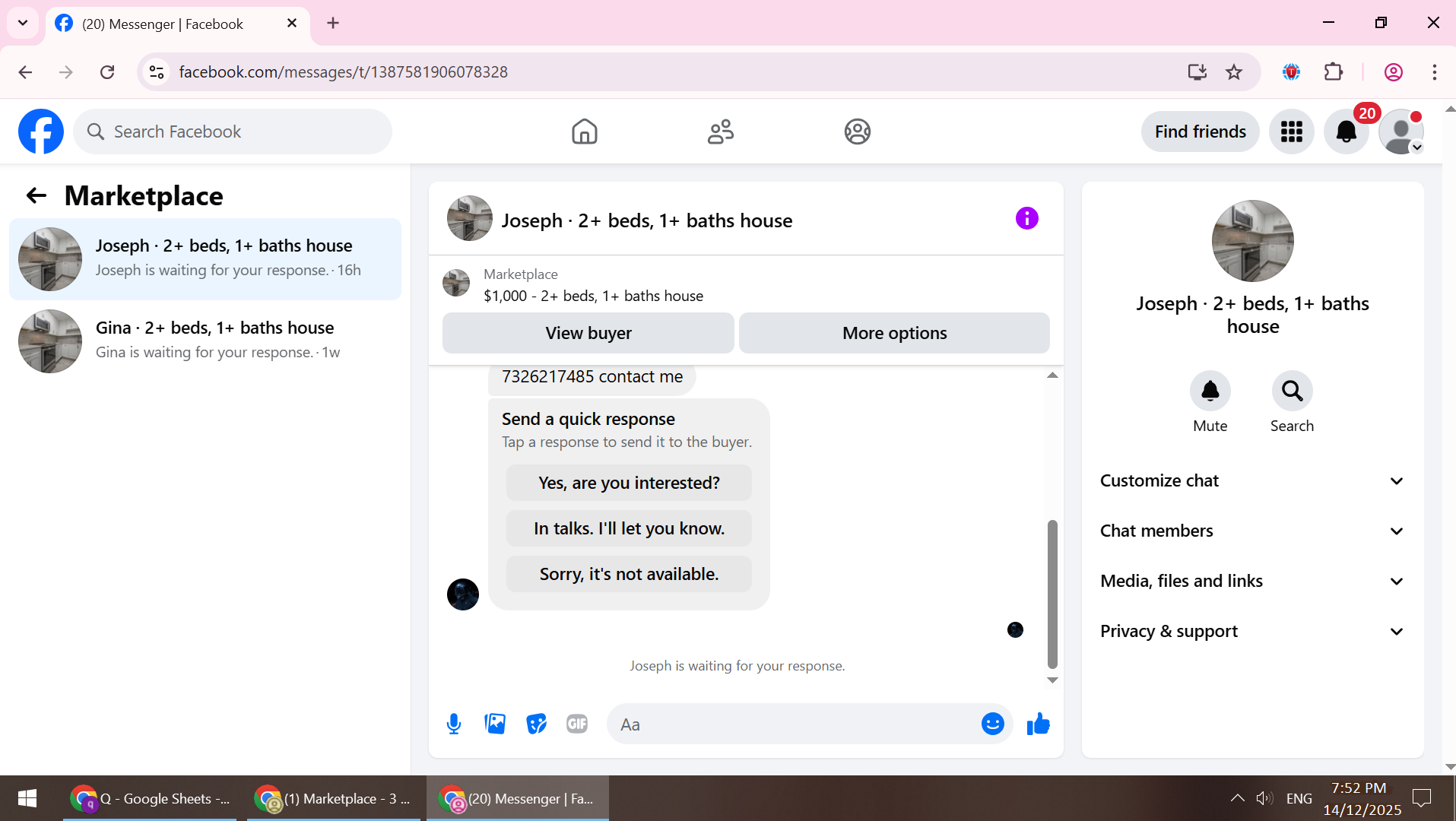Open a new browser tab
Viewport: 1456px width, 821px height.
click(333, 24)
